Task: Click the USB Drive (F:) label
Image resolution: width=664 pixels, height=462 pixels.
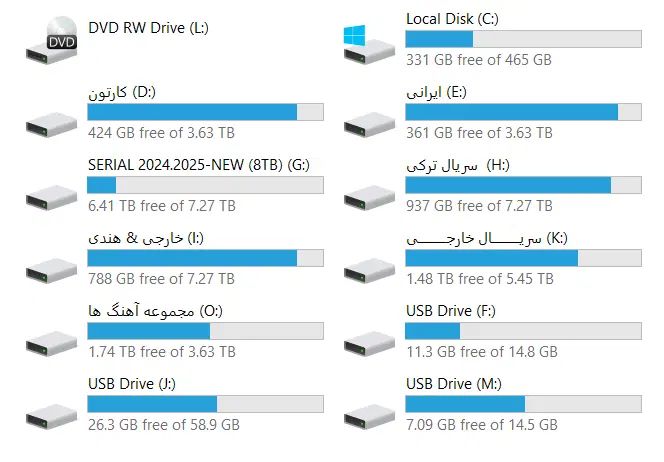Action: pyautogui.click(x=451, y=311)
